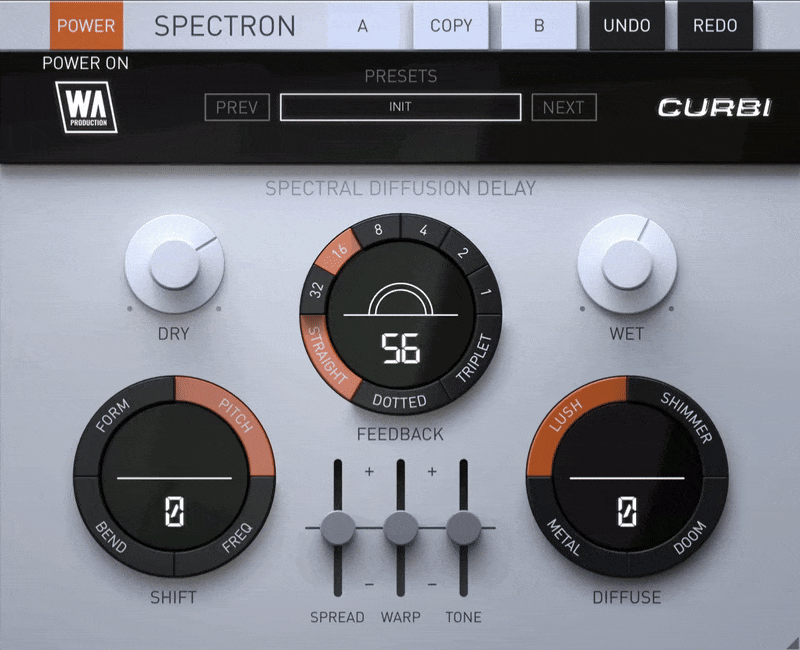Screen dimensions: 800x650
Task: Switch to preset slot B
Action: click(539, 27)
